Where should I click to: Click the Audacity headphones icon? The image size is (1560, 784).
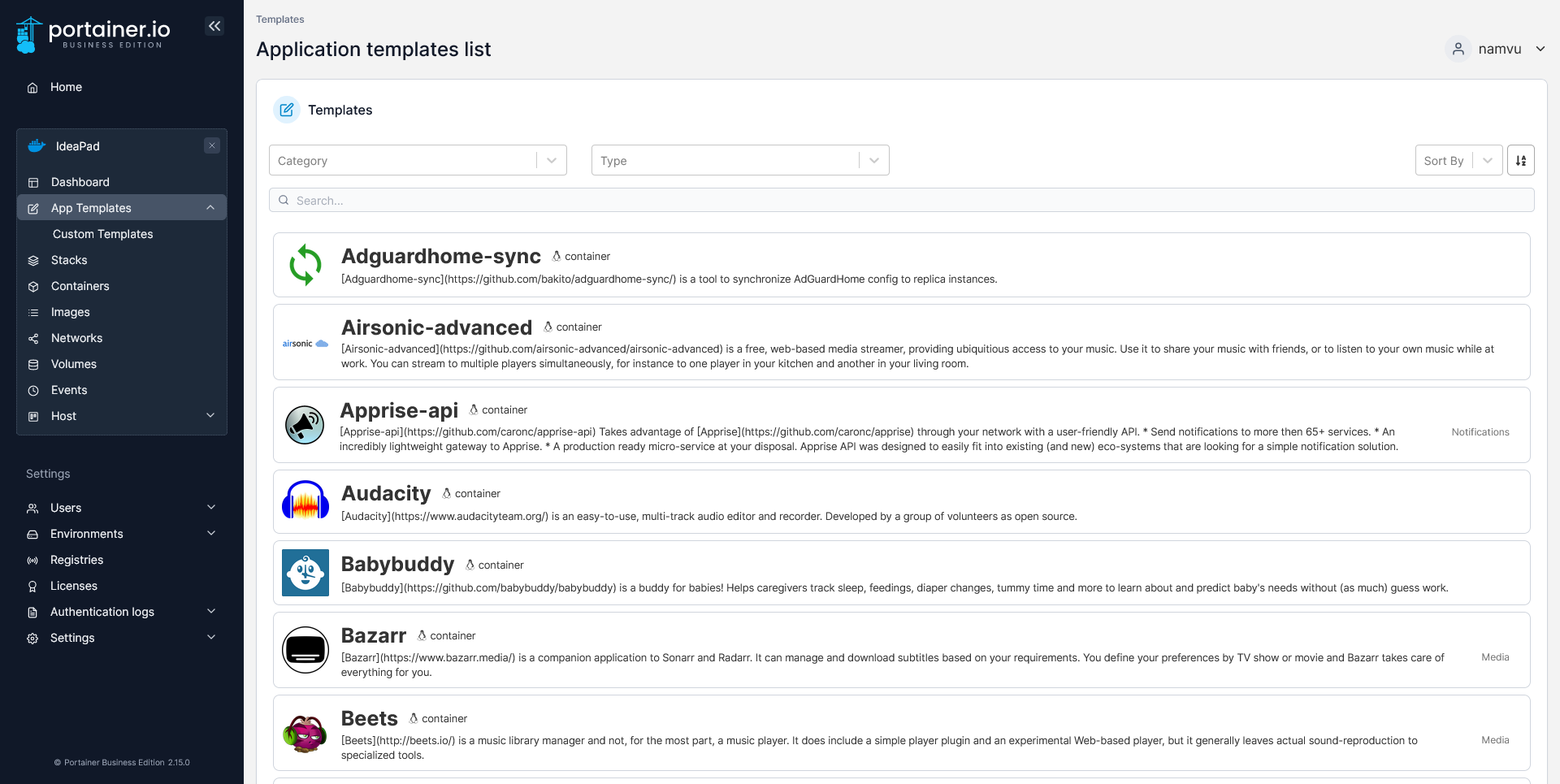[x=305, y=500]
